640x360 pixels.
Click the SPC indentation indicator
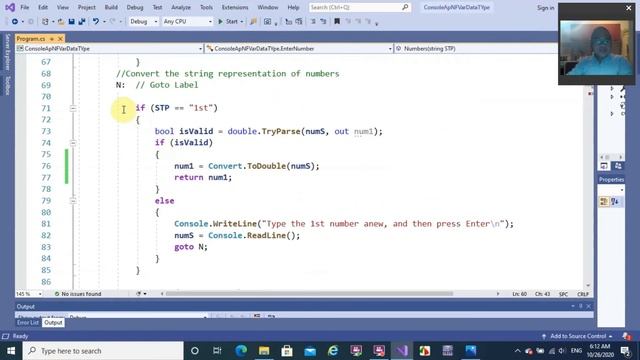point(563,294)
